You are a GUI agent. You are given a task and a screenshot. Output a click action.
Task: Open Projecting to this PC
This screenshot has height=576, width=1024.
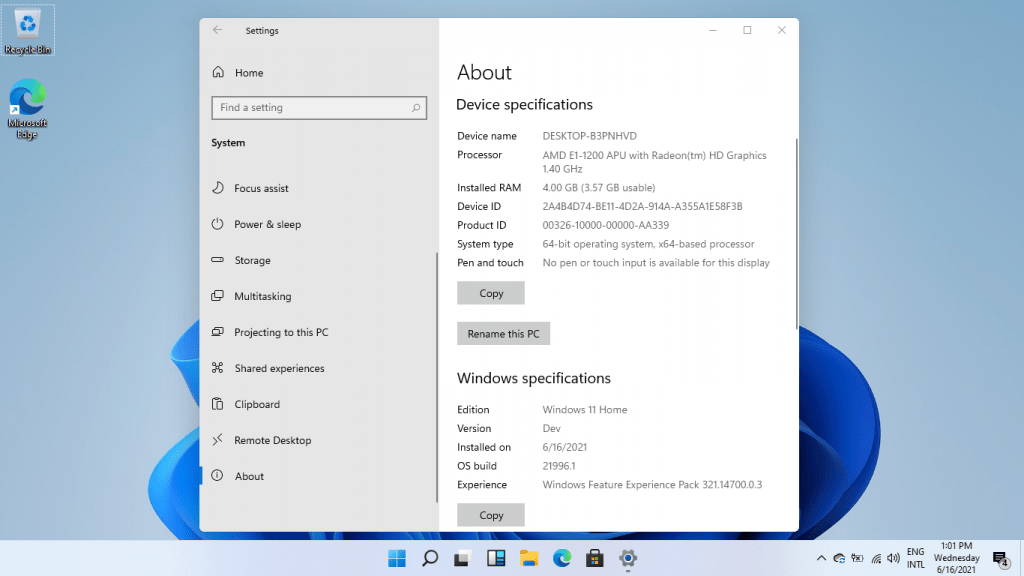pyautogui.click(x=280, y=332)
